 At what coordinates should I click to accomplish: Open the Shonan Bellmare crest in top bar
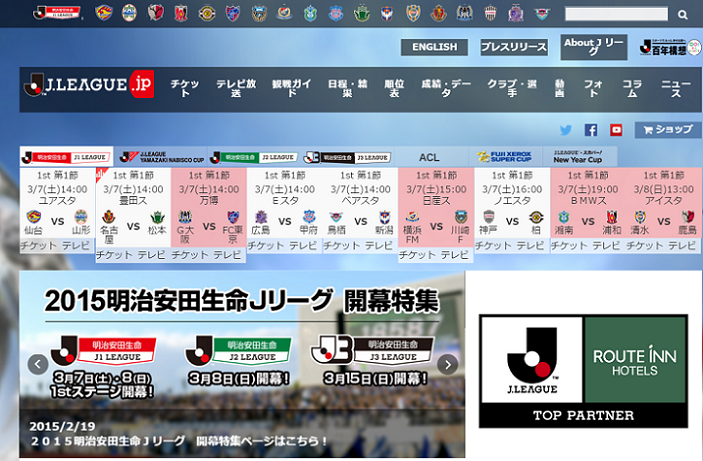click(x=310, y=13)
